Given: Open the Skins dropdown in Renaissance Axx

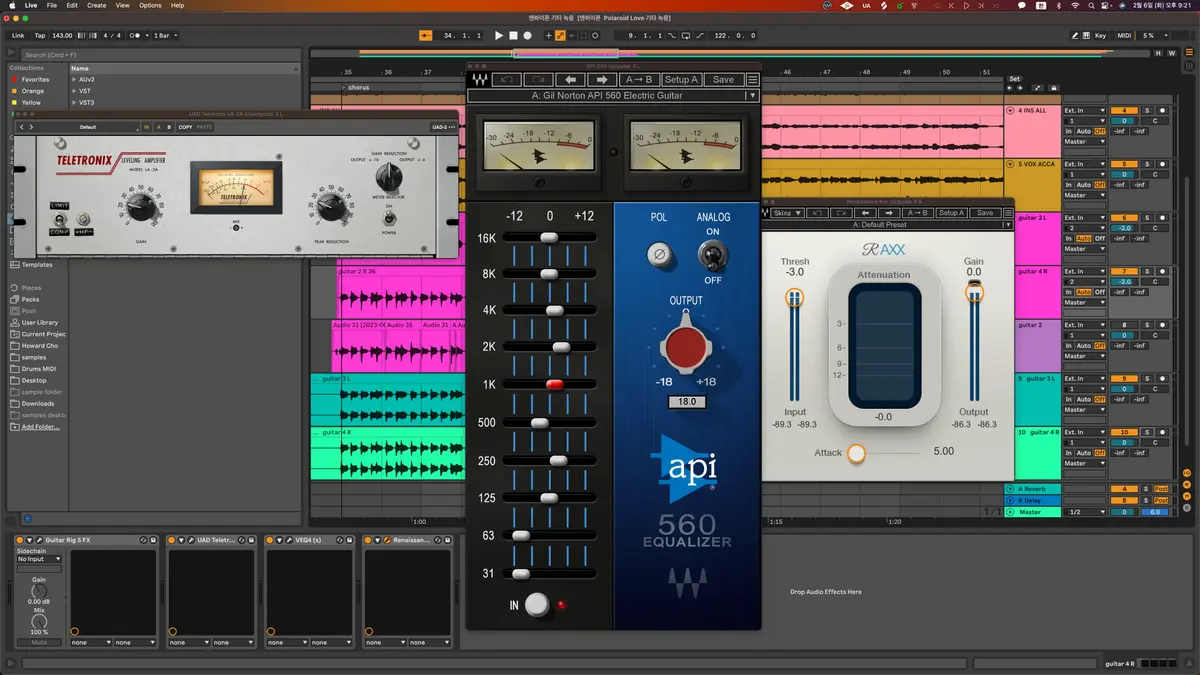Looking at the screenshot, I should (788, 213).
